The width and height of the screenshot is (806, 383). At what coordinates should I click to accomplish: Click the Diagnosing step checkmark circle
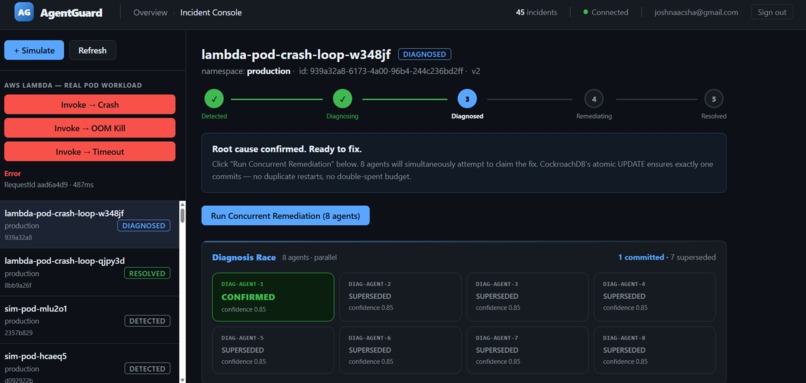(342, 99)
